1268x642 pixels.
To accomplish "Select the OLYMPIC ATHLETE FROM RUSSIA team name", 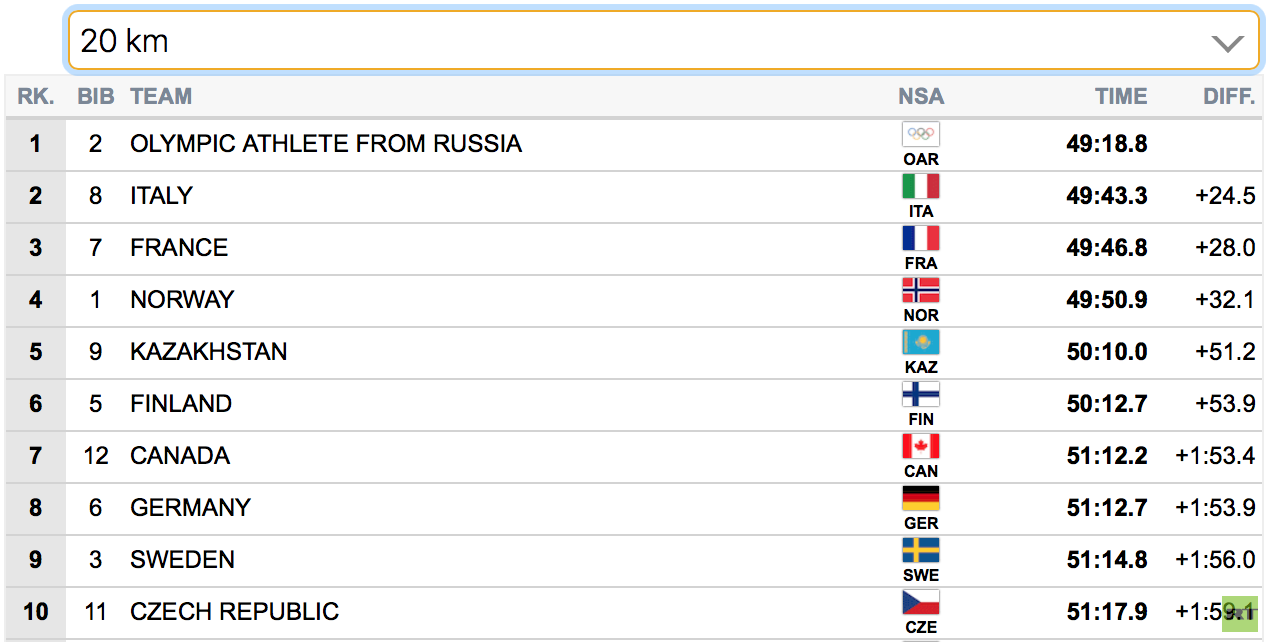I will pos(326,144).
